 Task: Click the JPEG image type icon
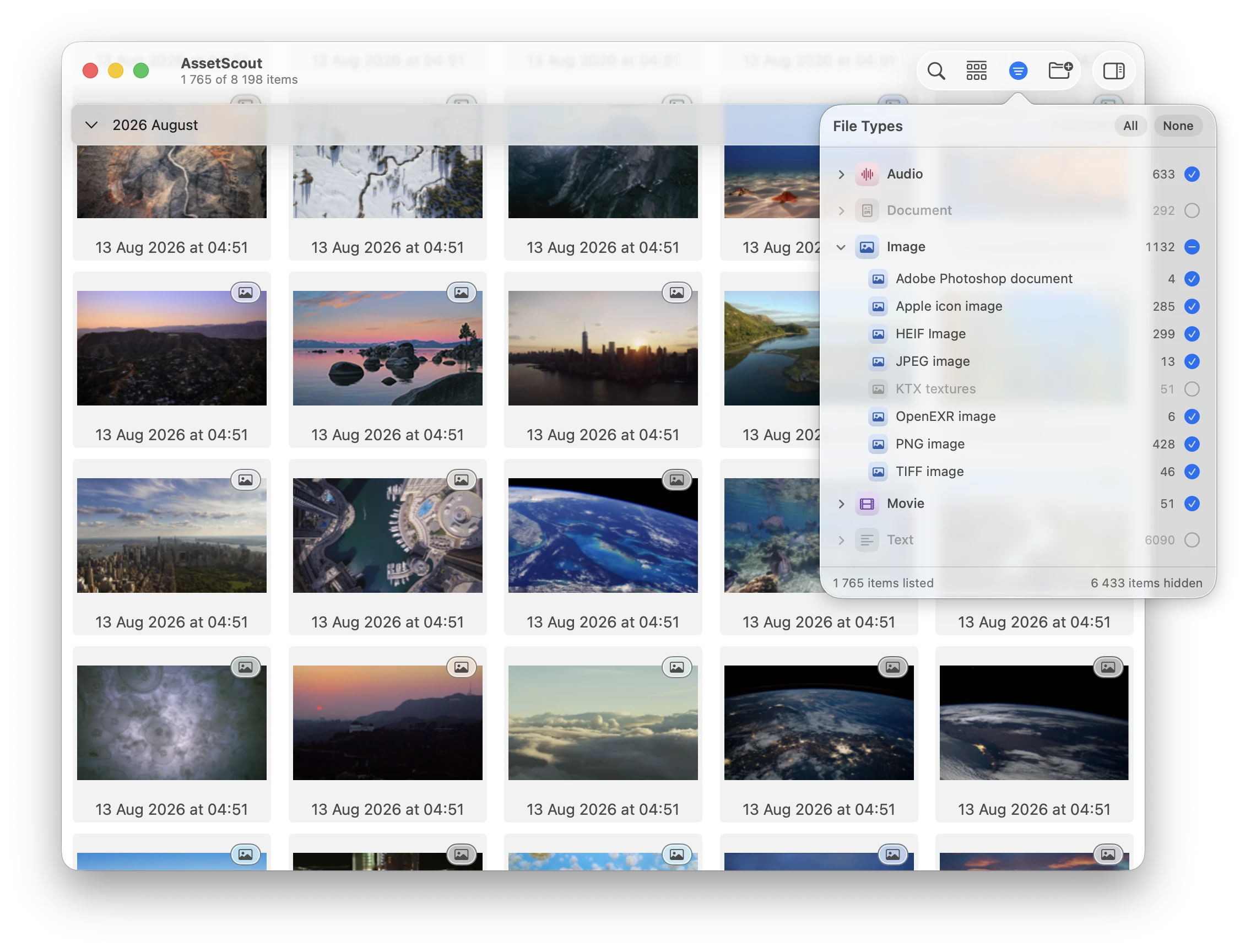coord(879,362)
